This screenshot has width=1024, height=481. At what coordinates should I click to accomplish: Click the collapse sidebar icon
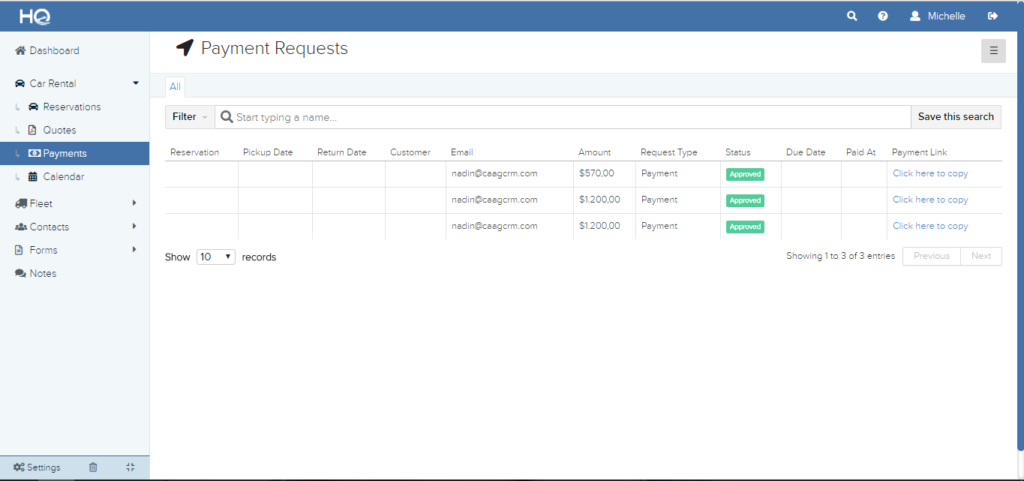pyautogui.click(x=130, y=467)
